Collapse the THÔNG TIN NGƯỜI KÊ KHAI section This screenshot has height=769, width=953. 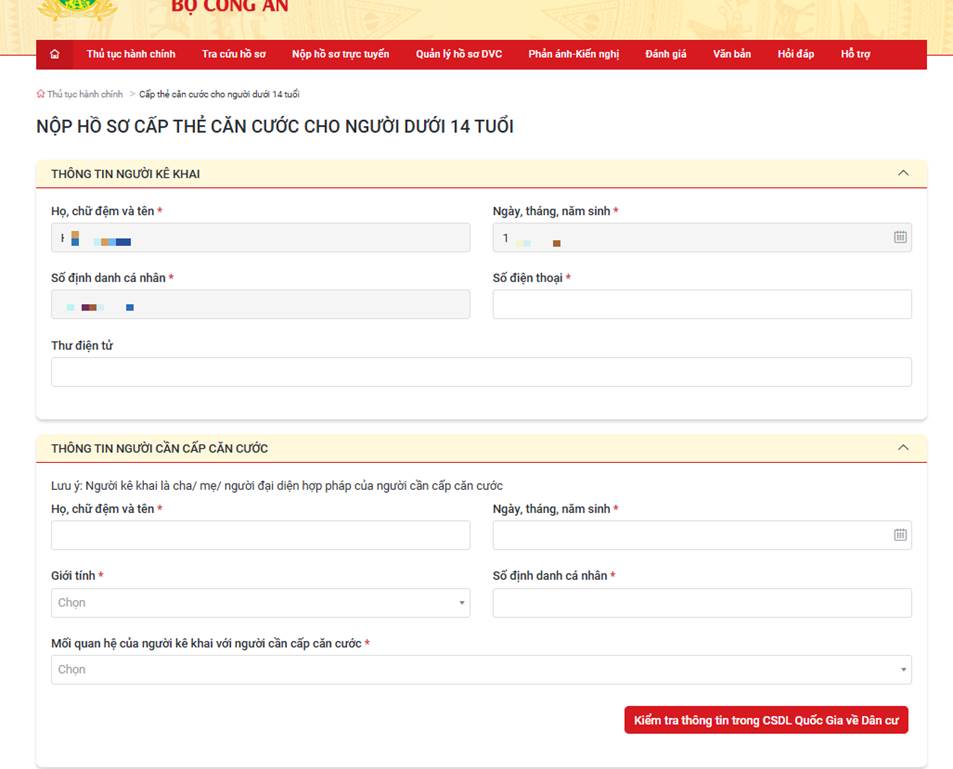tap(903, 173)
